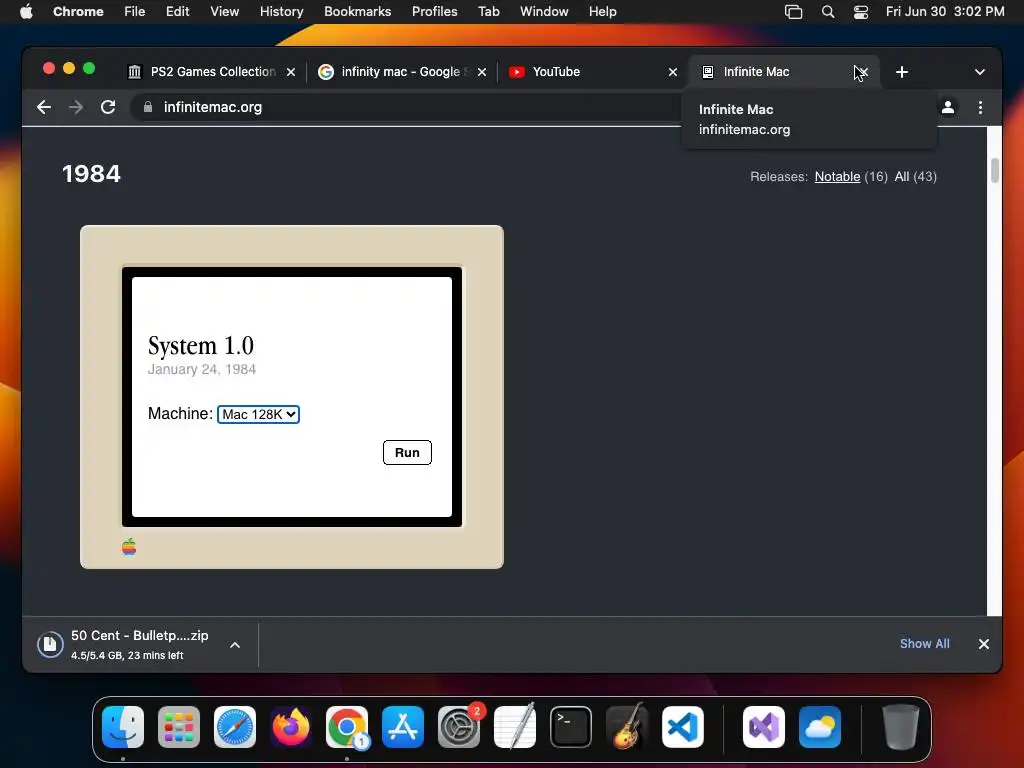Open TextEdit from the Dock
1024x768 pixels.
tap(515, 727)
